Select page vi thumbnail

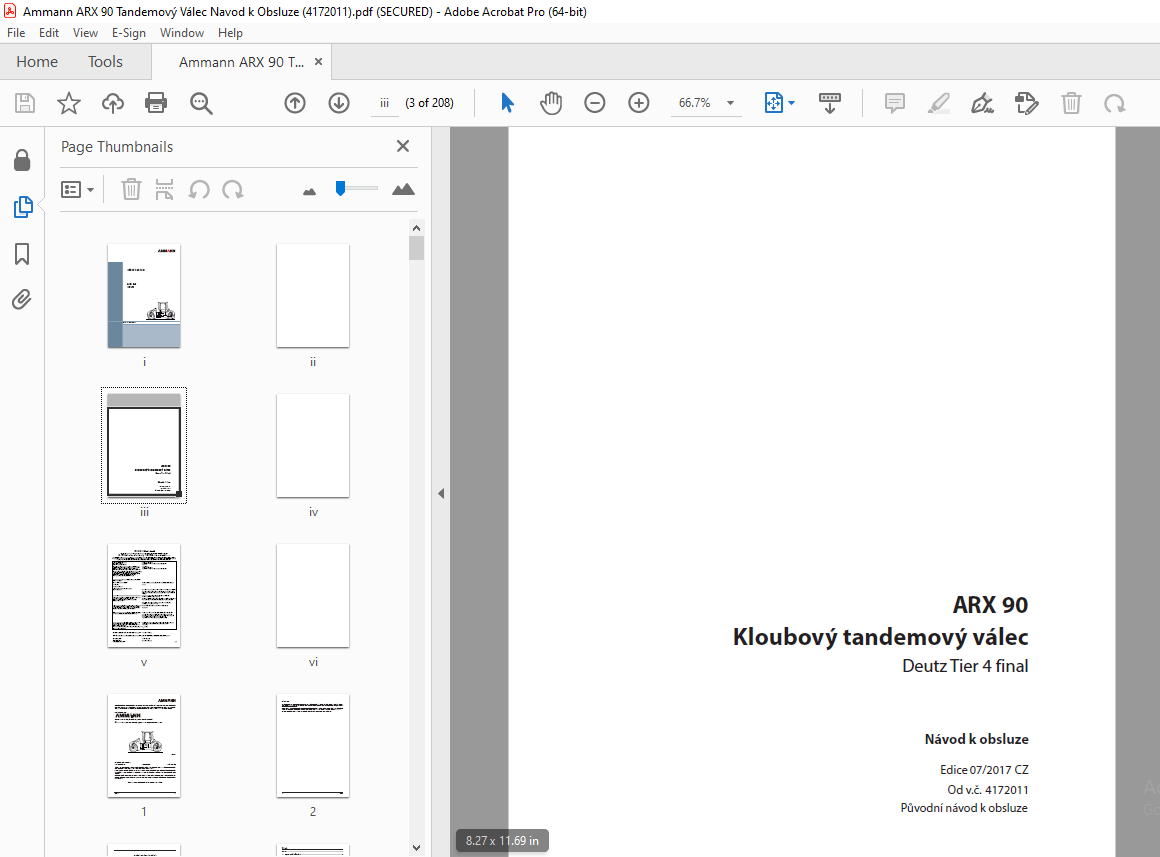(x=313, y=596)
